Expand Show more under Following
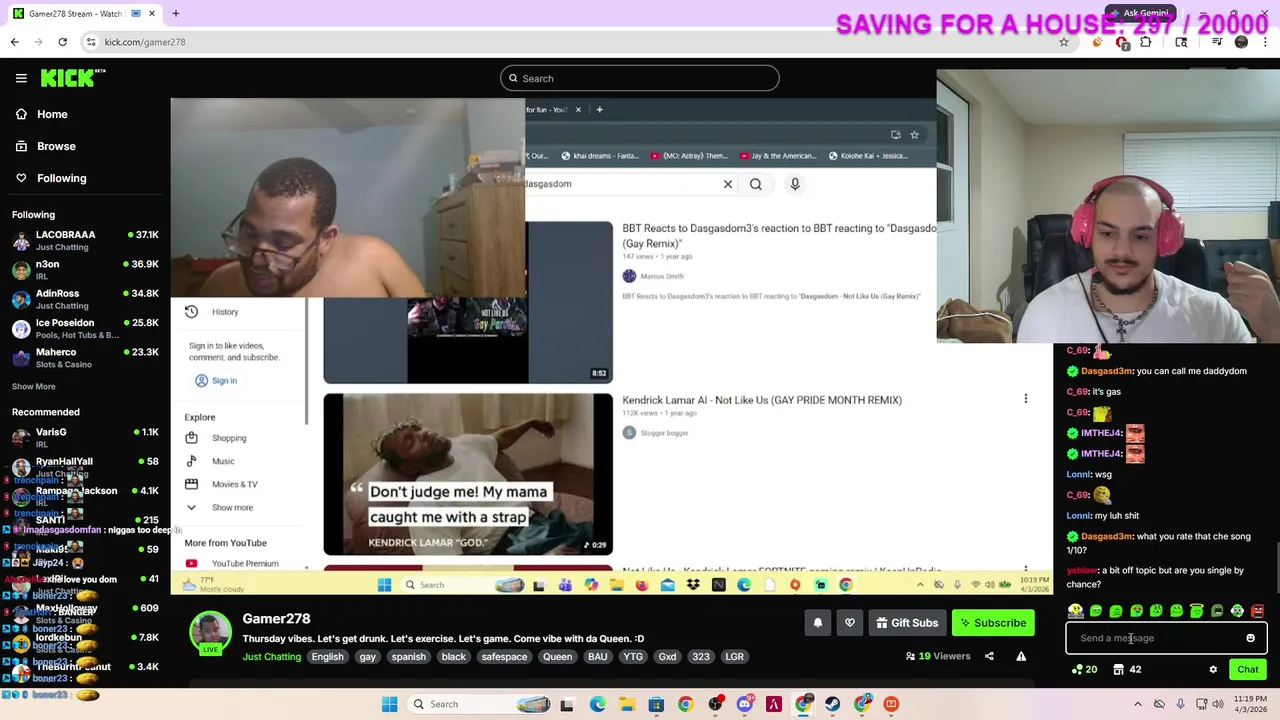 [34, 386]
